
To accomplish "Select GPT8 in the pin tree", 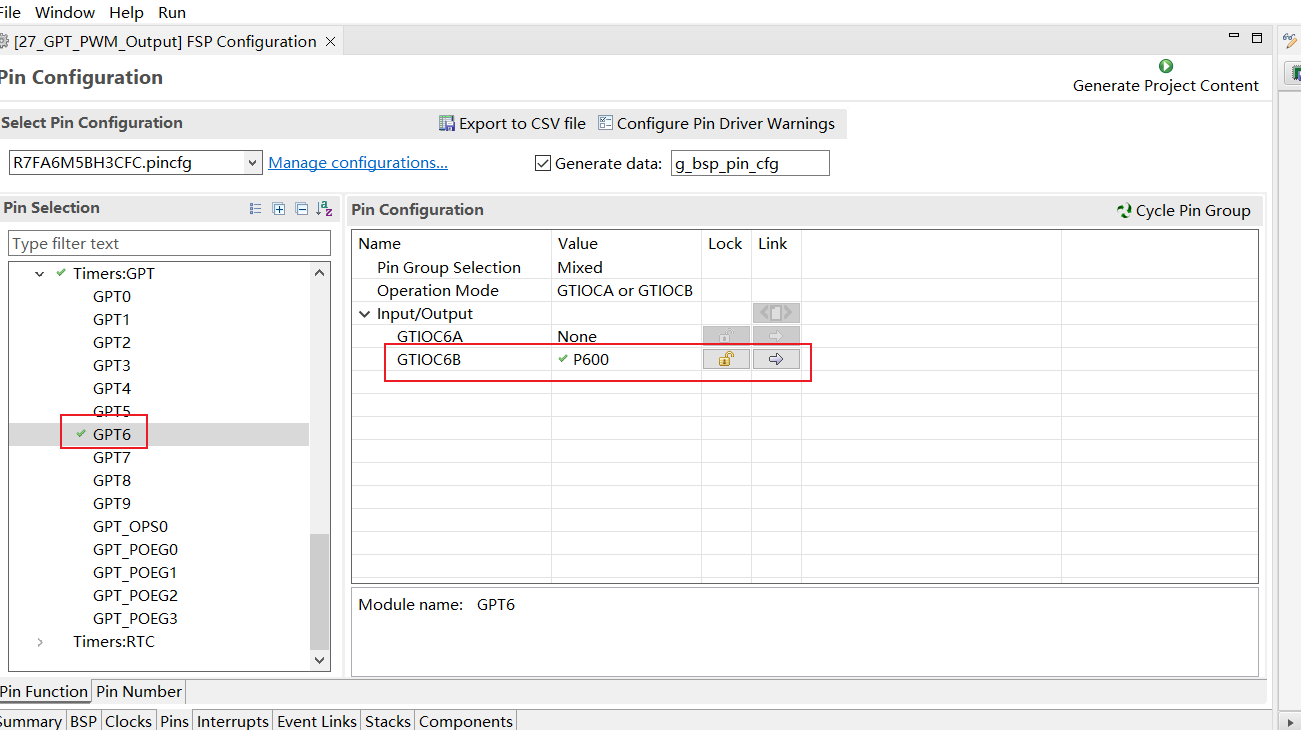I will click(112, 481).
